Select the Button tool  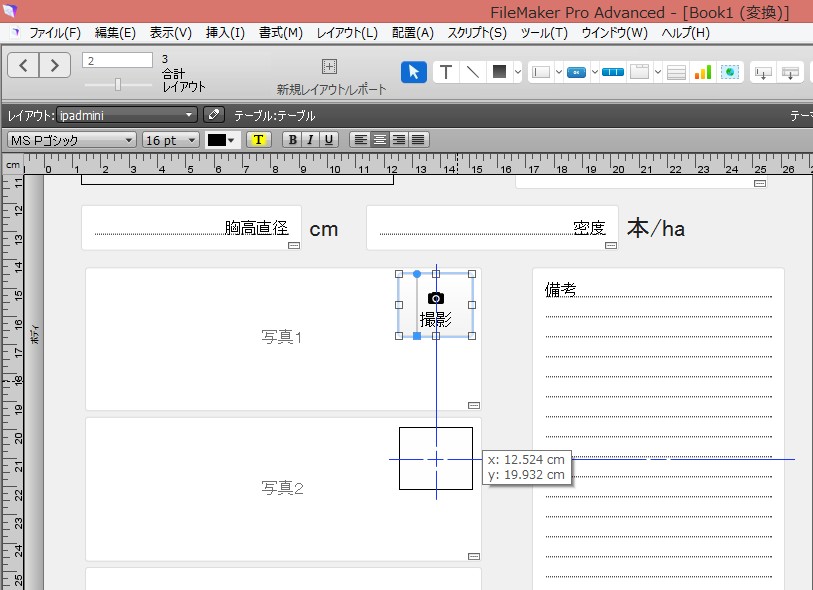[x=577, y=72]
